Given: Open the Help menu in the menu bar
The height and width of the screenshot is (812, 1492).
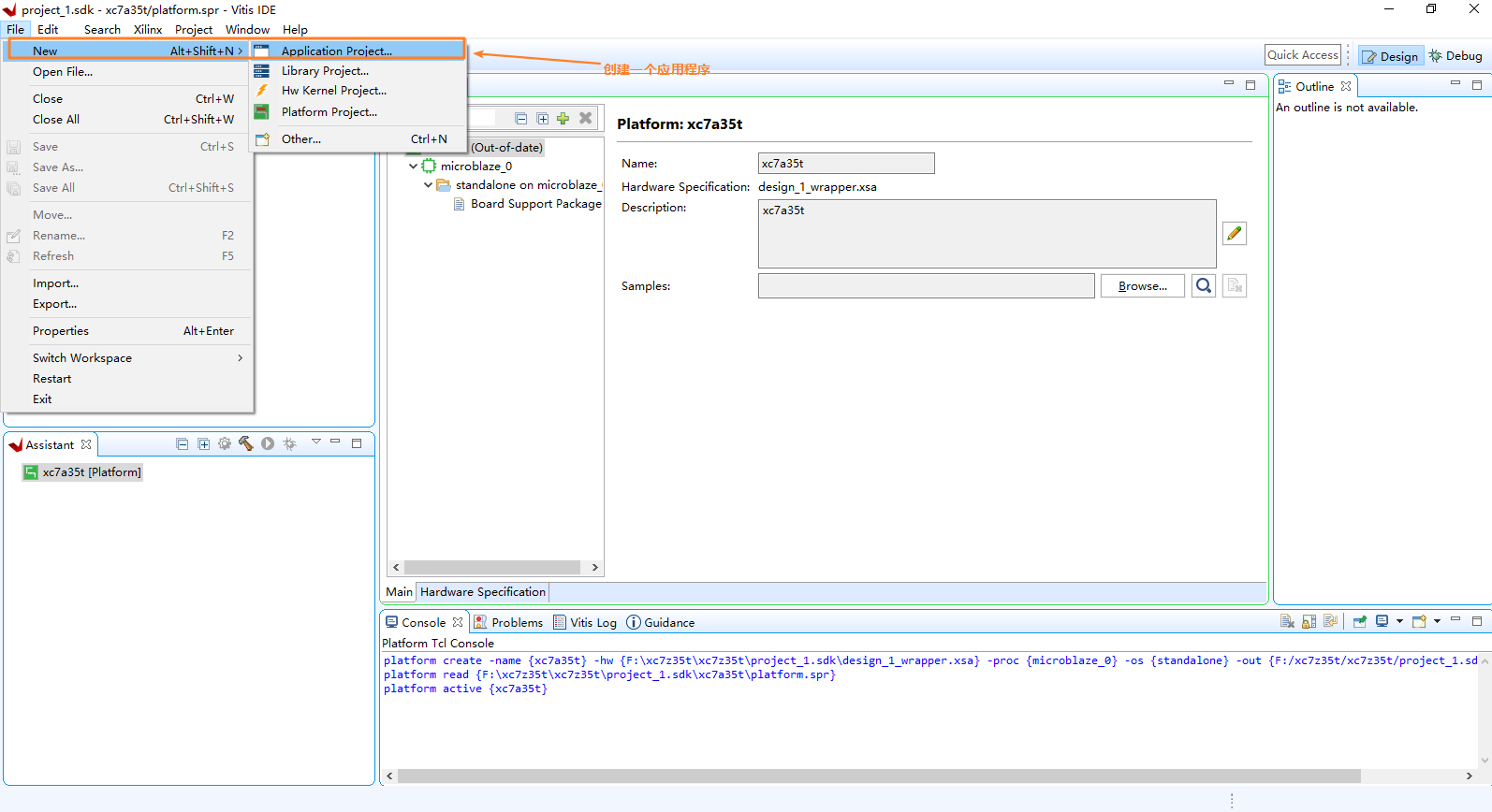Looking at the screenshot, I should click(x=295, y=30).
